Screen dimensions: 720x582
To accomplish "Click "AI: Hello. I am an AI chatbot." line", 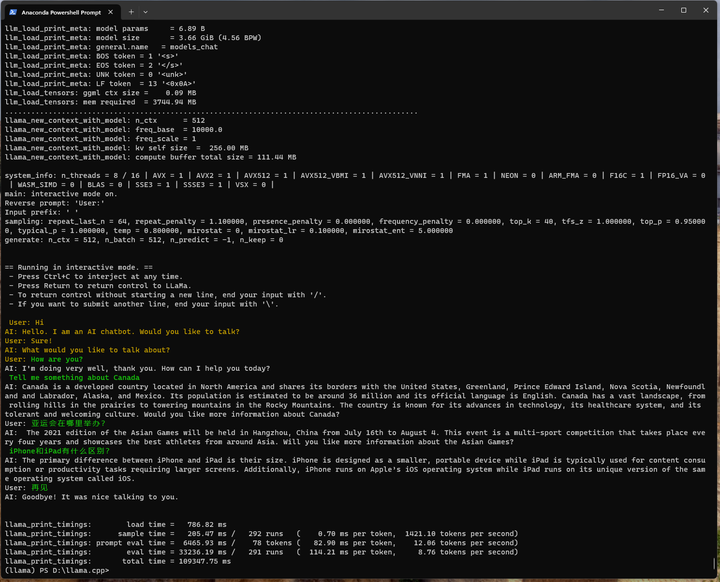I will [122, 332].
